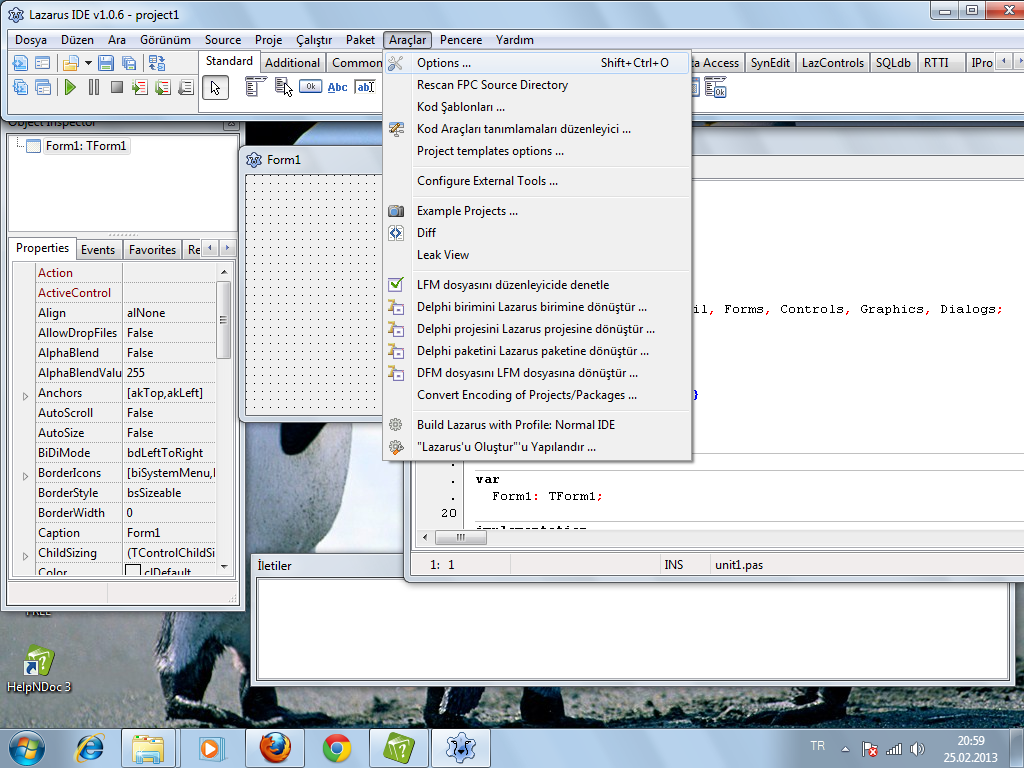Toggle 'LFM dosyasını düzenleyicide denetle' check mark

(x=396, y=285)
